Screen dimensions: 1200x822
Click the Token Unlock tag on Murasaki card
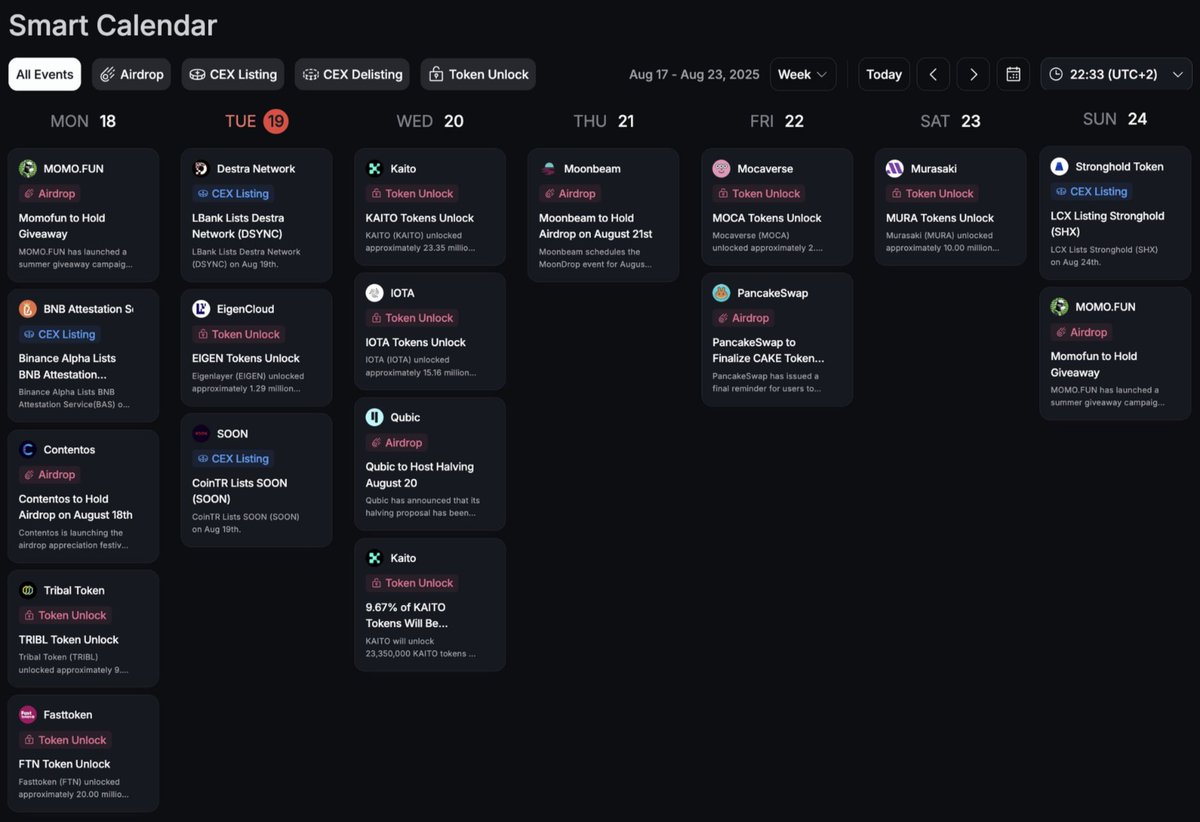(932, 193)
